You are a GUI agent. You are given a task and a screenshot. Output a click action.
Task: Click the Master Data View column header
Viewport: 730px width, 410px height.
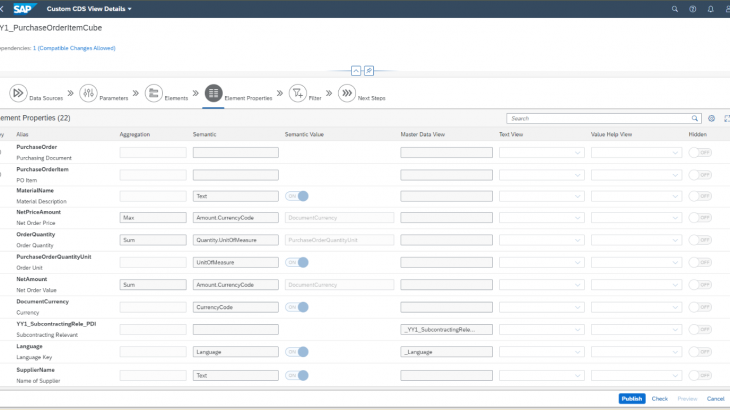coord(422,134)
